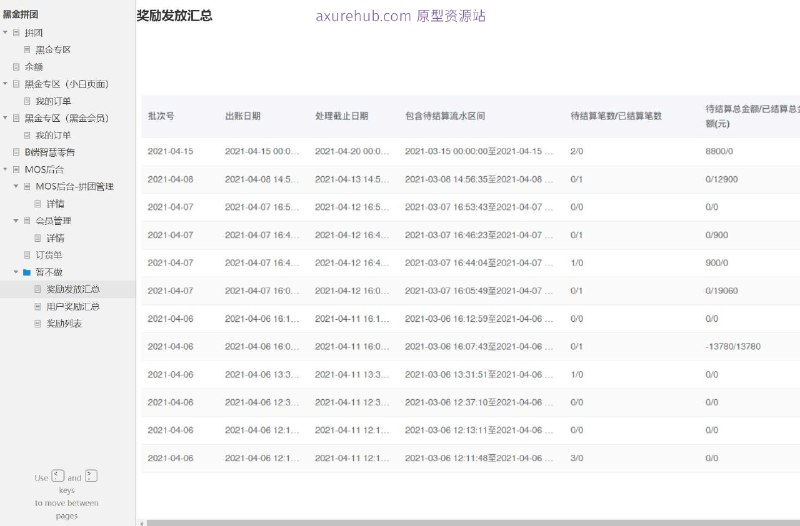This screenshot has width=800, height=526.
Task: Click the 2021-04-13 14:5… deadline cell
Action: tap(352, 179)
